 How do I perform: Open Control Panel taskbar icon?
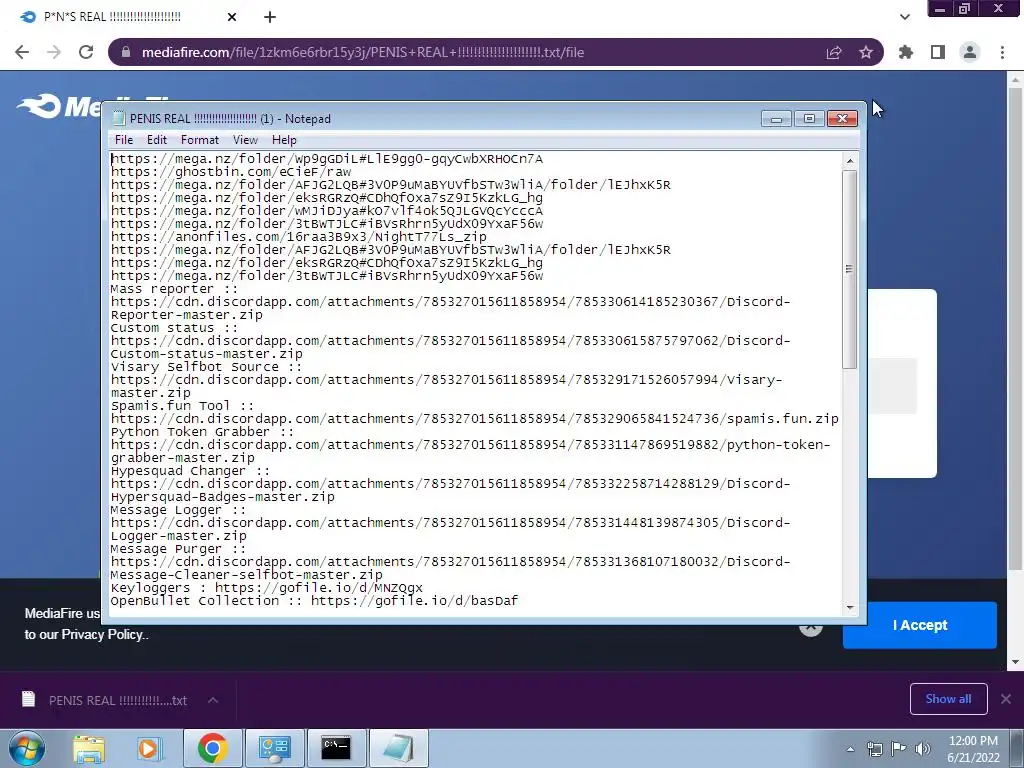pos(274,748)
